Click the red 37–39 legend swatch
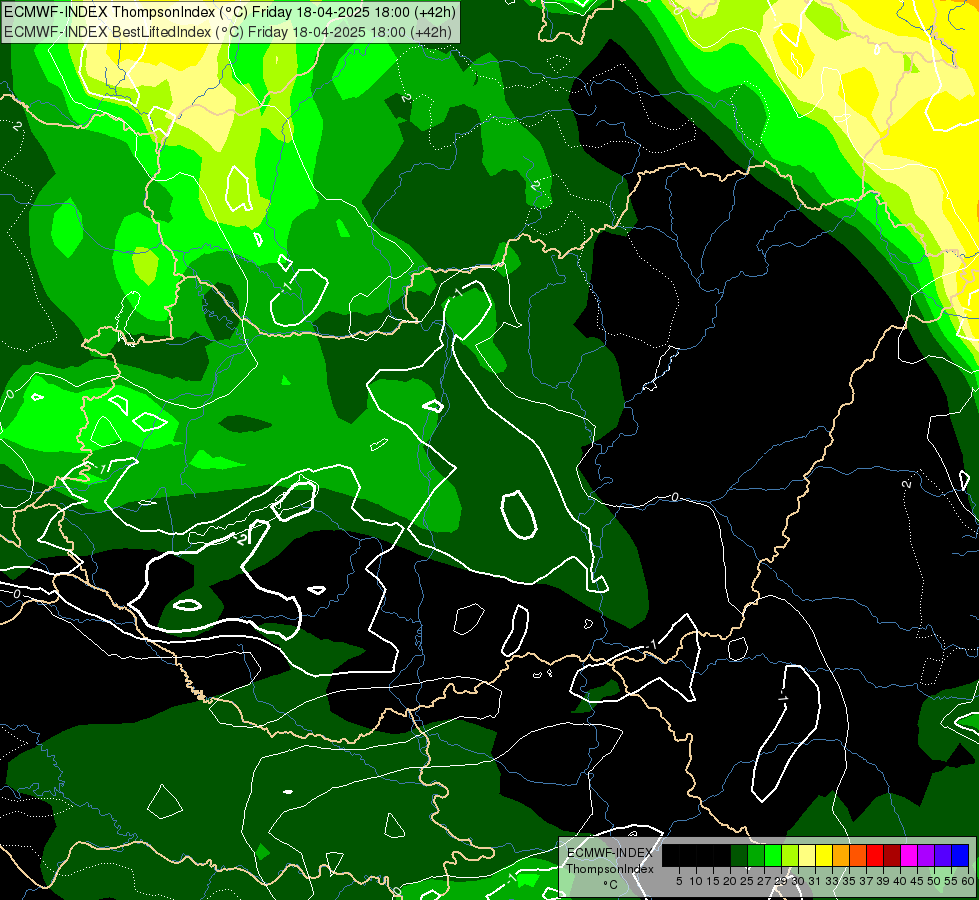979x900 pixels. [x=875, y=856]
